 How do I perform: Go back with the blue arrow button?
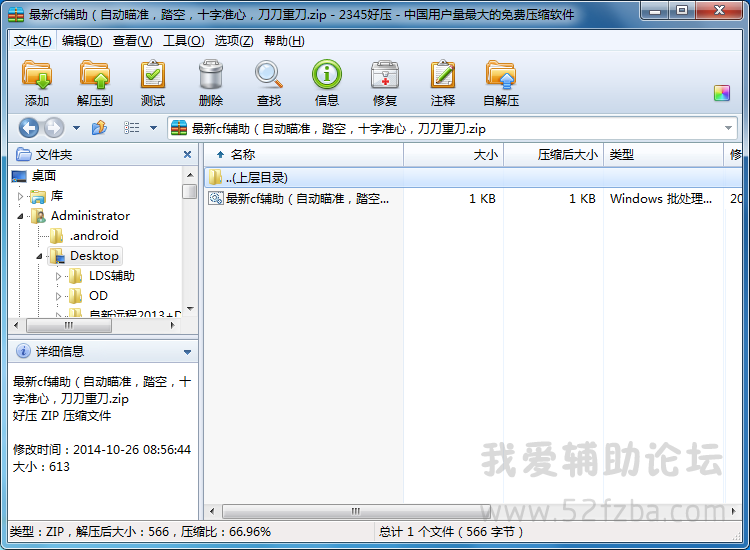coord(29,128)
